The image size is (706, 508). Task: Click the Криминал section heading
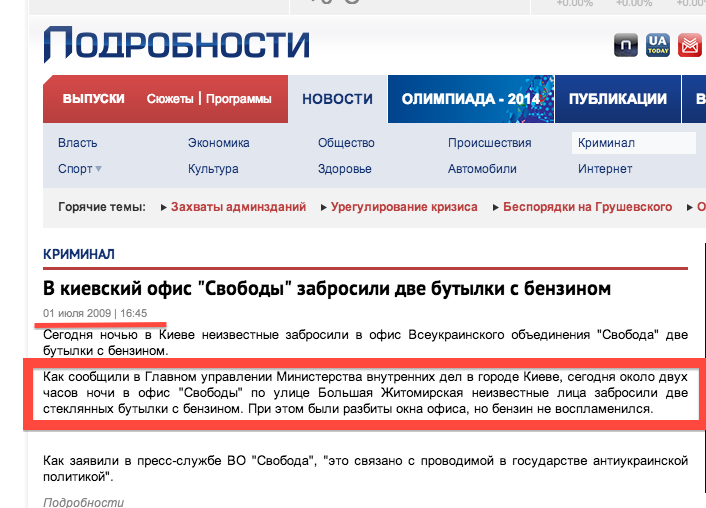[79, 254]
